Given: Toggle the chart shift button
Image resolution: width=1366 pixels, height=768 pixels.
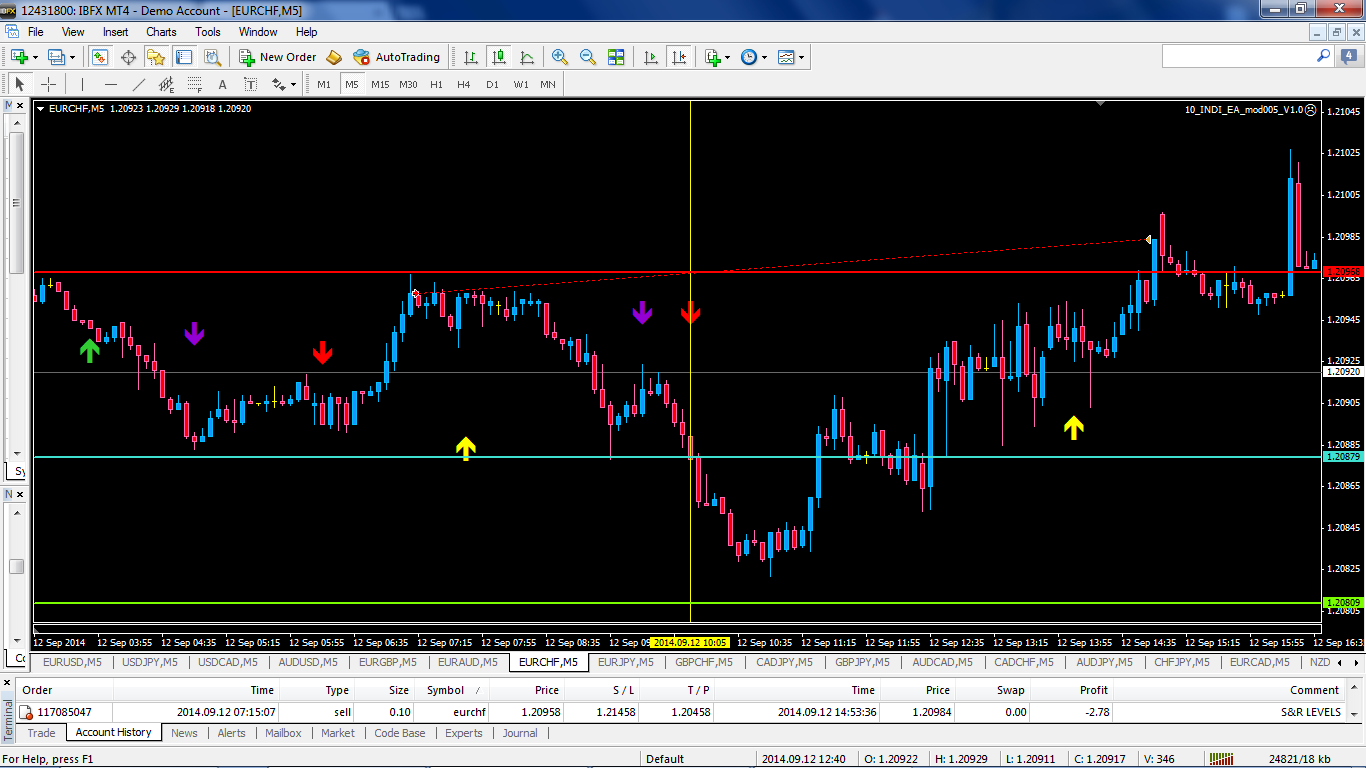Looking at the screenshot, I should (x=680, y=57).
